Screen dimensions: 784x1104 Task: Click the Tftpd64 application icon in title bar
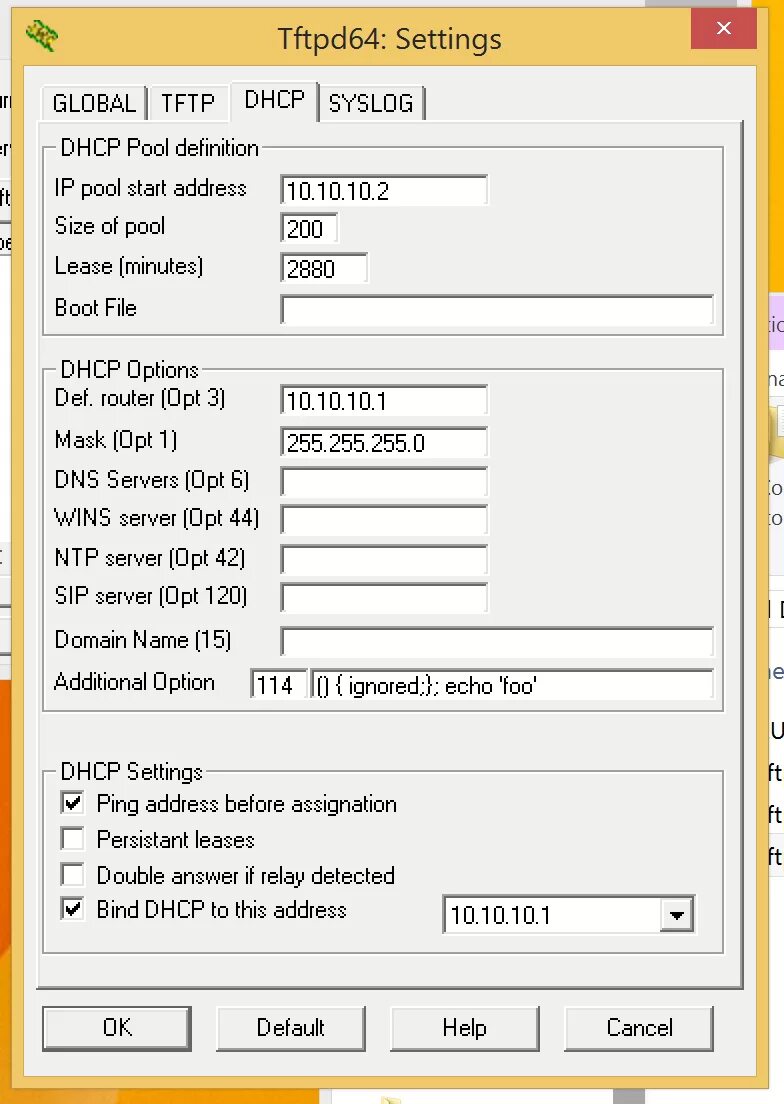click(42, 37)
